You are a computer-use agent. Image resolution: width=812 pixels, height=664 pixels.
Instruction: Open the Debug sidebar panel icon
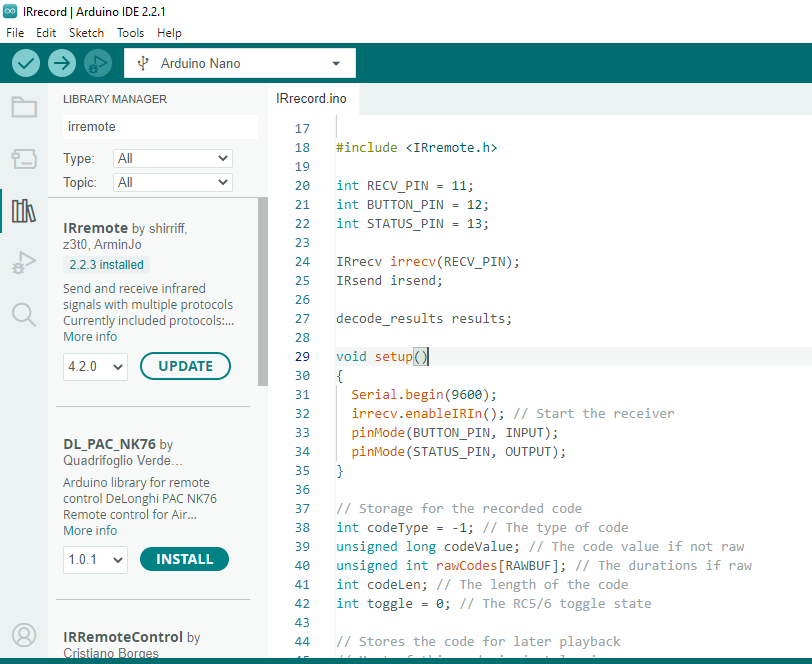pos(24,263)
